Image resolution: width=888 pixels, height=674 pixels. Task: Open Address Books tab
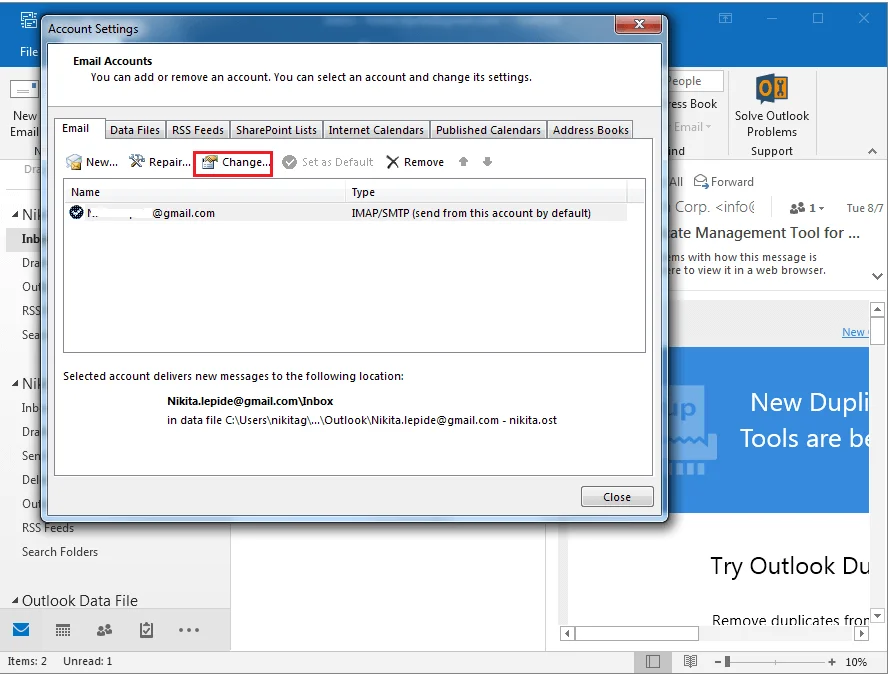point(591,130)
